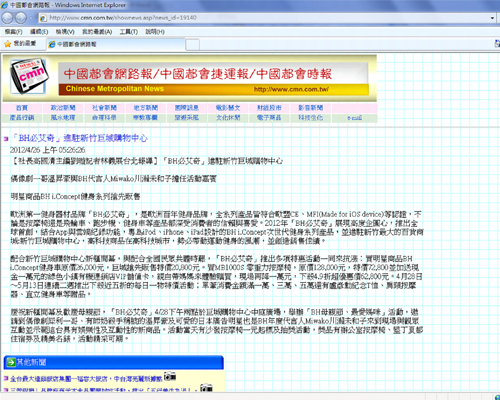Click the Internet Explorer icon in the title bar
500x400 pixels.
click(x=5, y=5)
